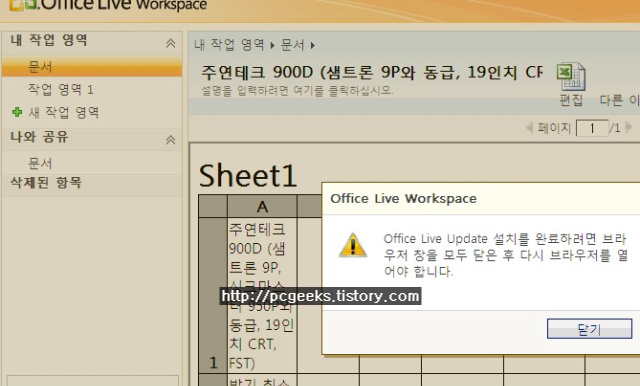Click 내 작업 영역 breadcrumb link
This screenshot has width=640, height=386.
coord(229,45)
